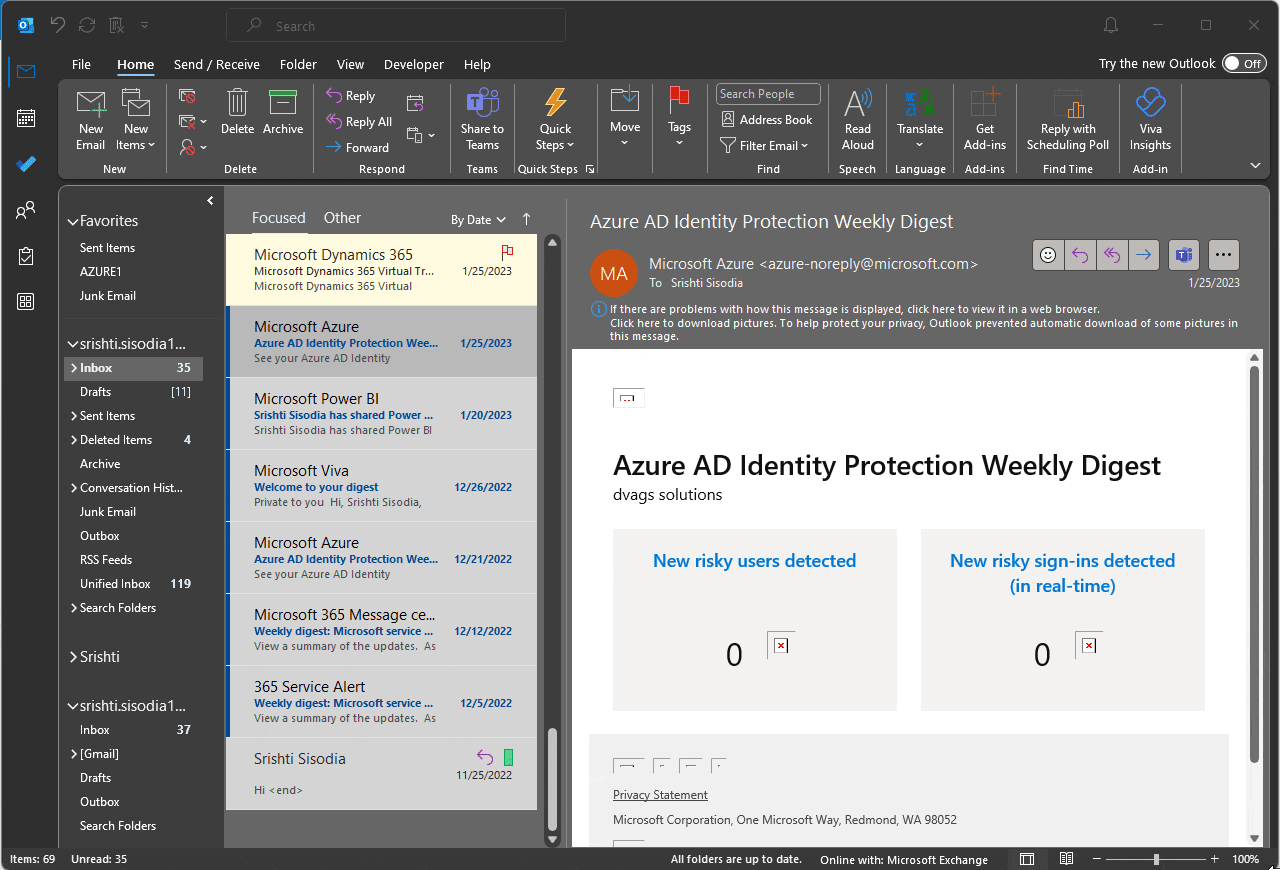Click the Undo arrow in title bar
The image size is (1280, 870).
[x=58, y=25]
